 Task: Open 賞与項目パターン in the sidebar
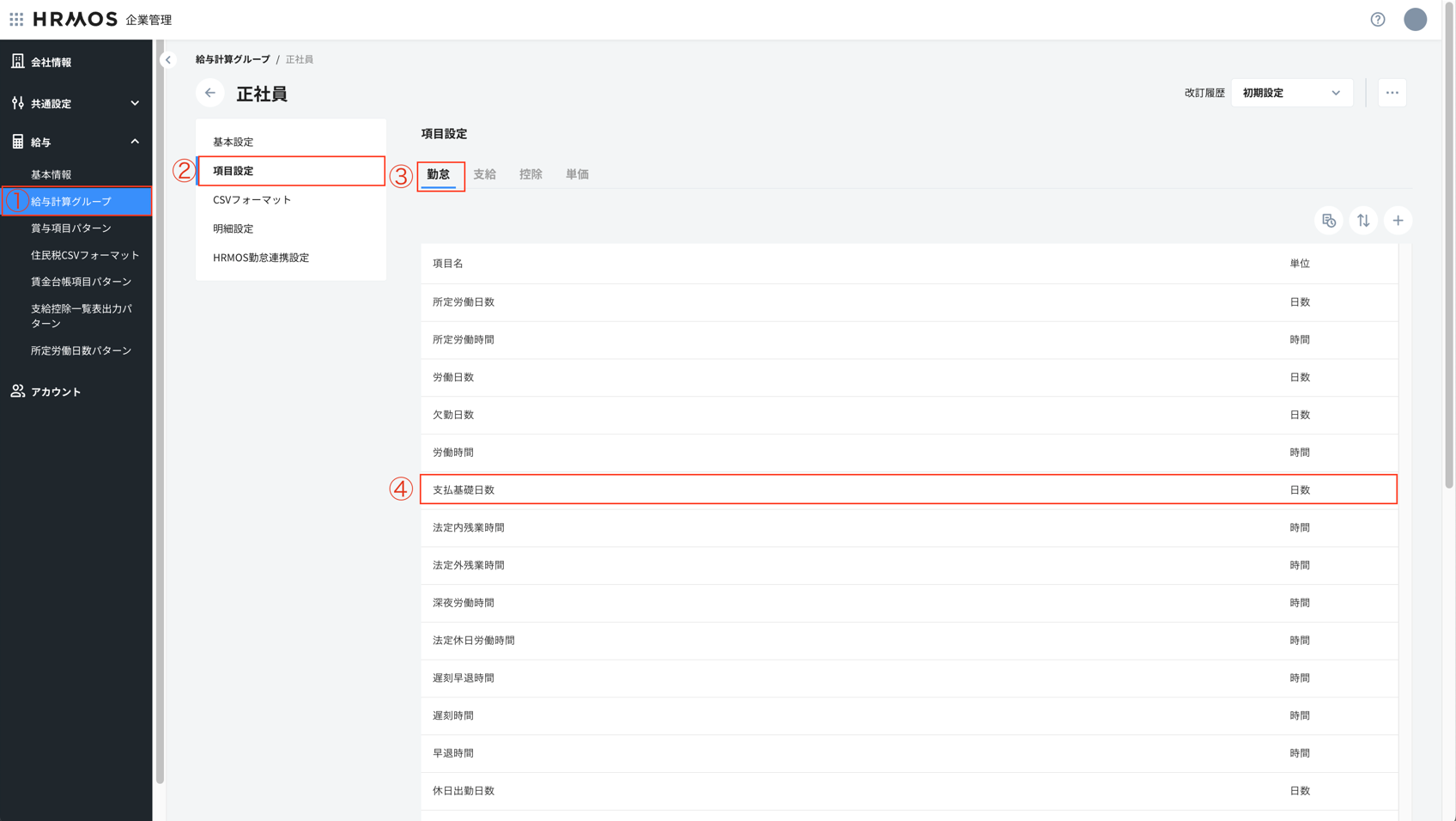[71, 228]
